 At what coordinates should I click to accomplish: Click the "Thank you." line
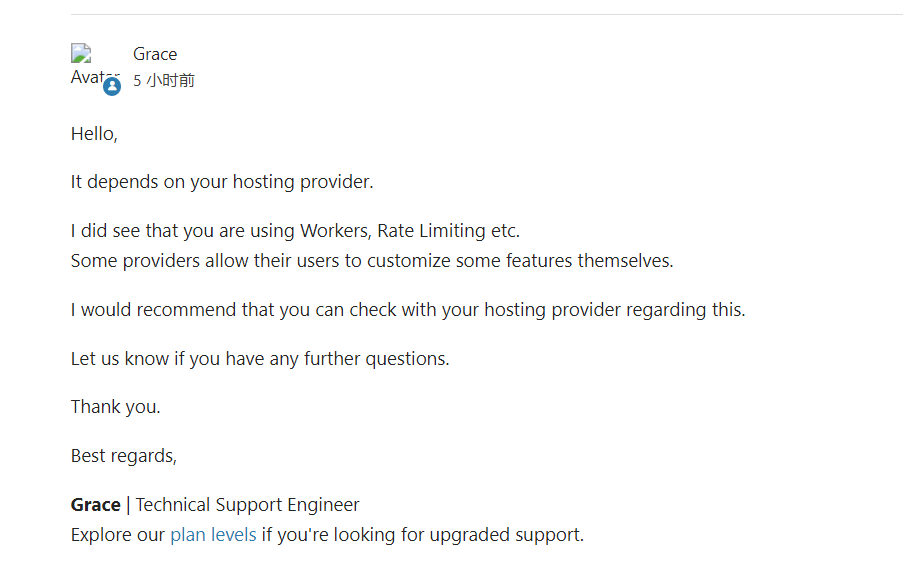[x=115, y=407]
